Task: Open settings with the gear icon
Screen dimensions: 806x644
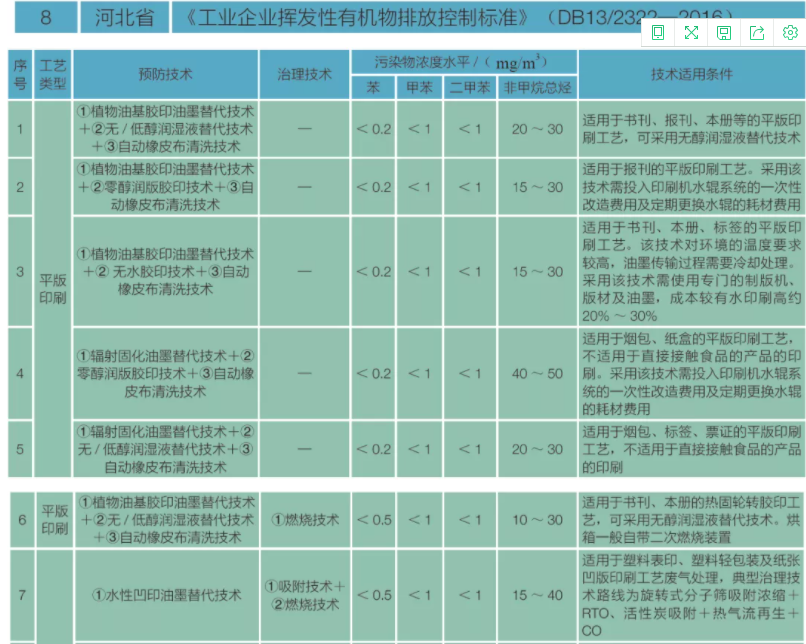Action: pyautogui.click(x=790, y=33)
